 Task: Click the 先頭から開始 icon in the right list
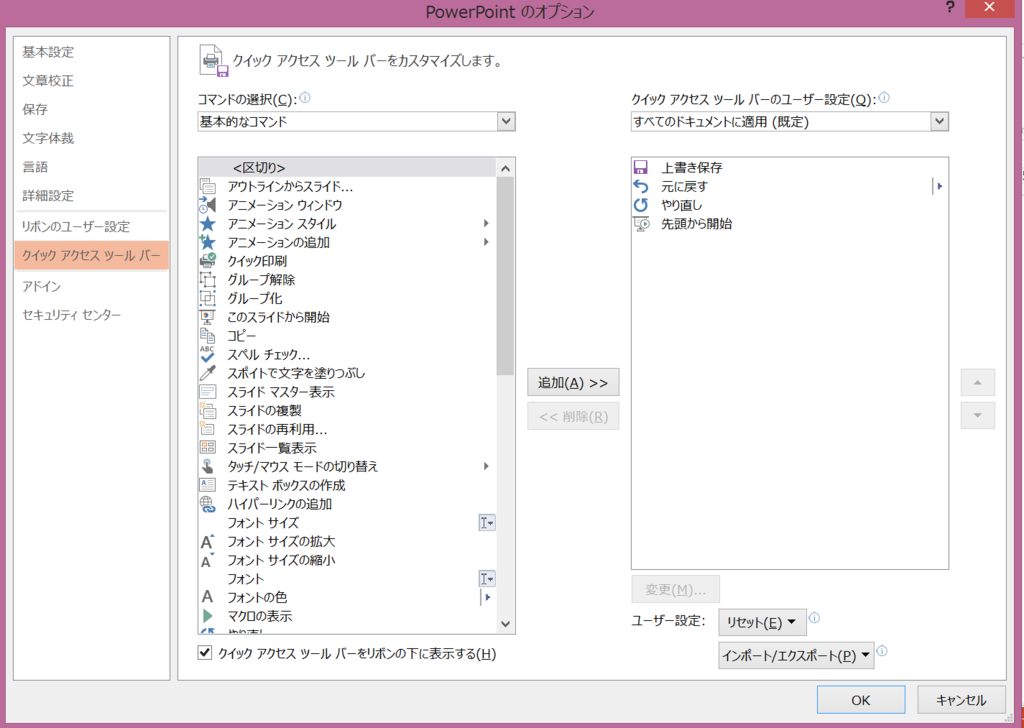click(640, 224)
